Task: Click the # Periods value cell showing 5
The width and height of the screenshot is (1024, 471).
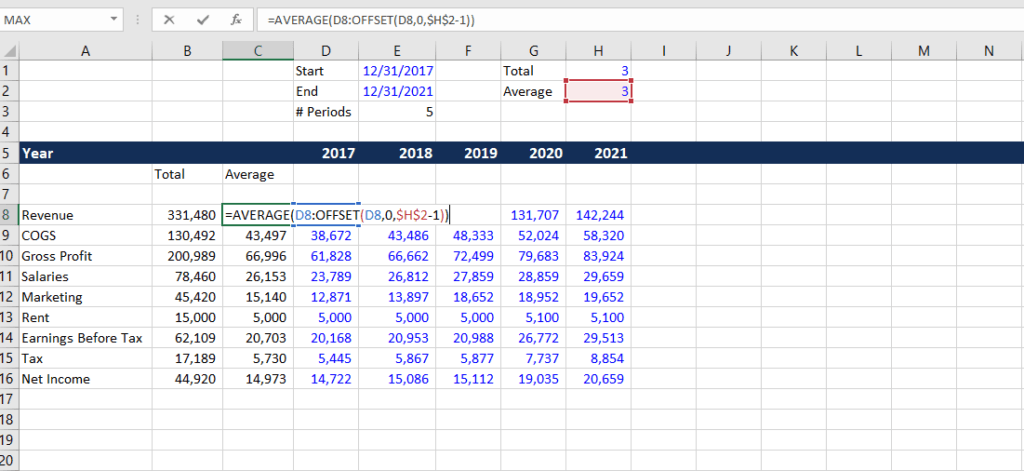Action: click(397, 112)
